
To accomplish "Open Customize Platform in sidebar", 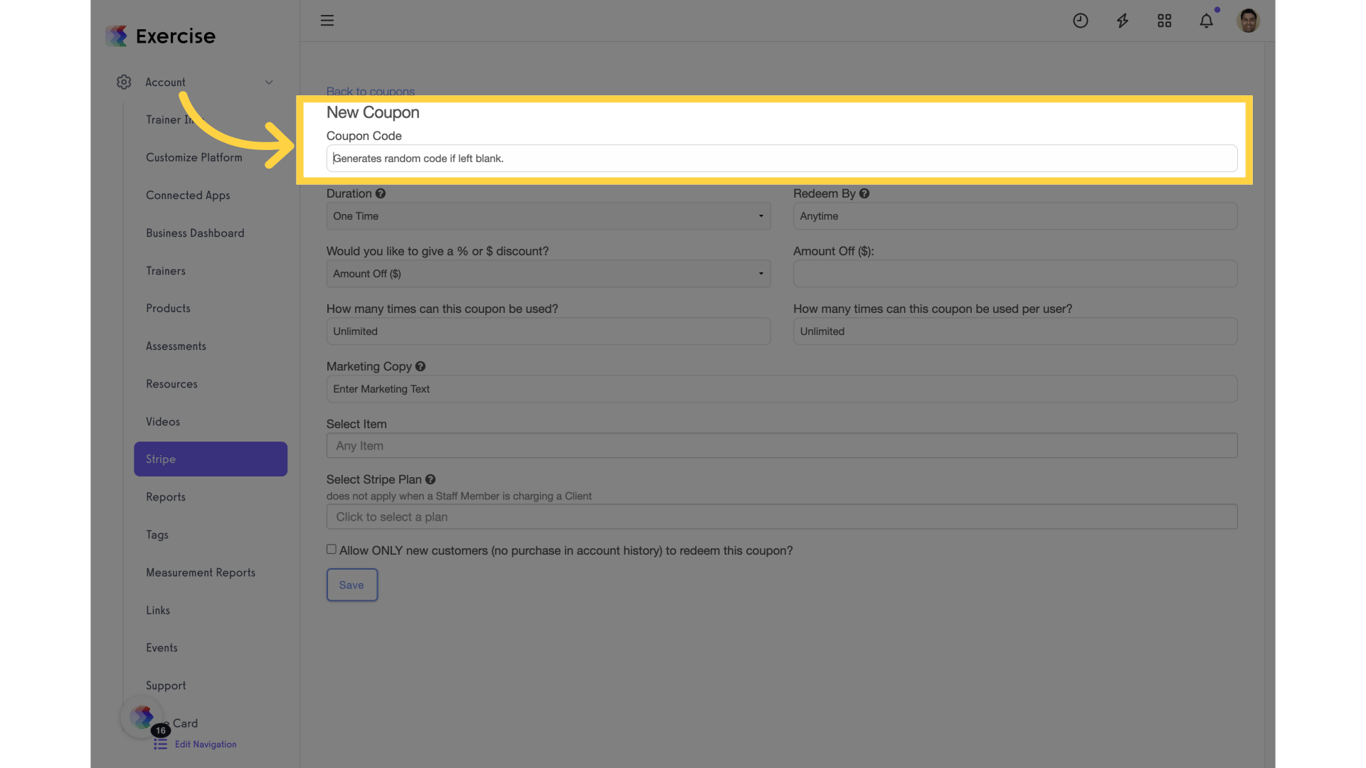I will [194, 157].
